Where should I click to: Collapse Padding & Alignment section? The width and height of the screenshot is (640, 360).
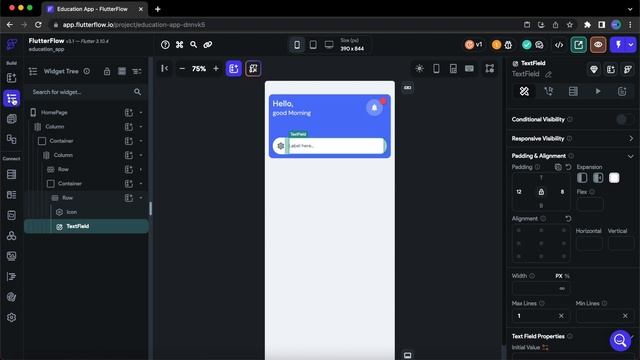click(631, 156)
